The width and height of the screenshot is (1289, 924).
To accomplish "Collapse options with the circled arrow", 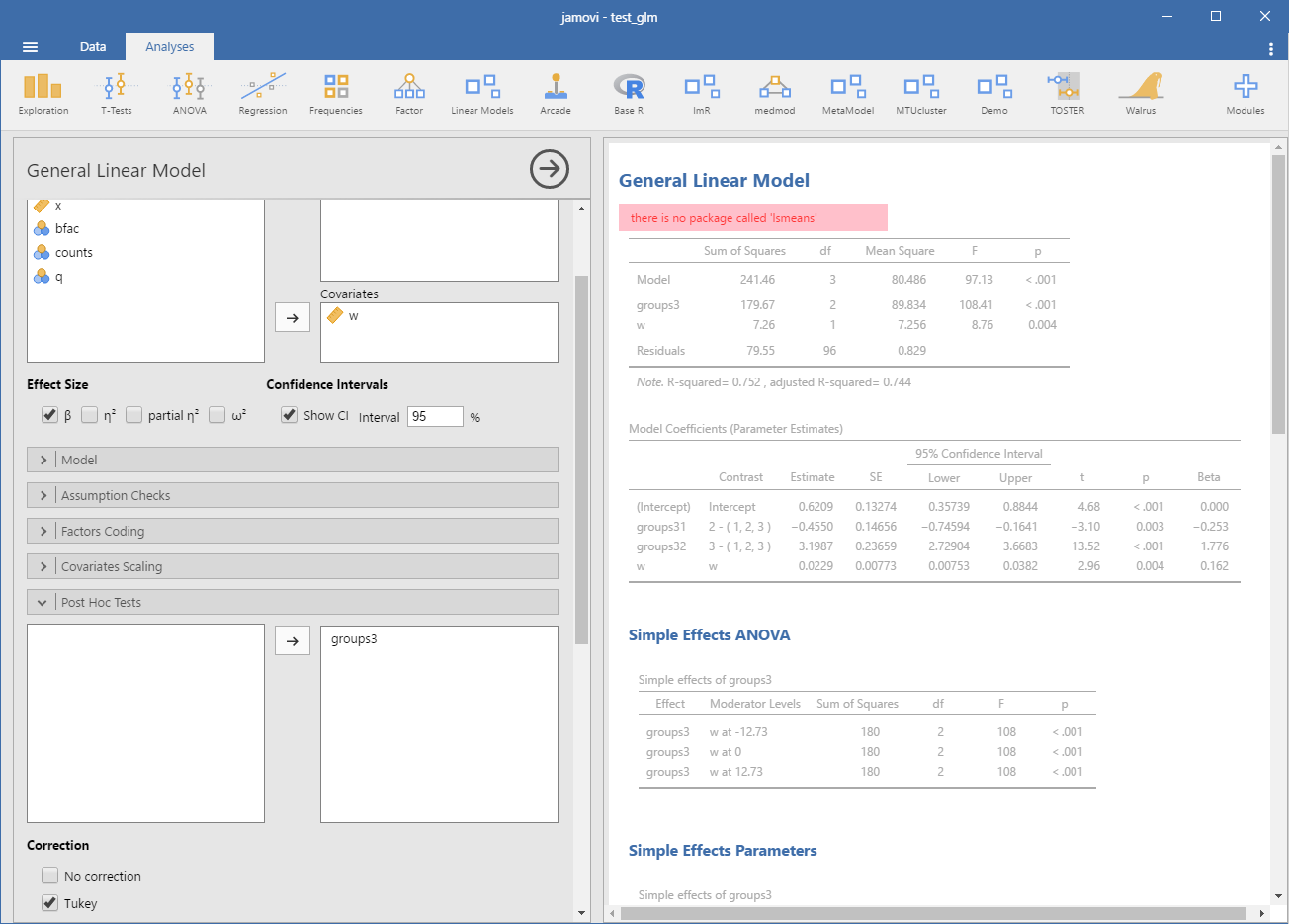I will [550, 169].
